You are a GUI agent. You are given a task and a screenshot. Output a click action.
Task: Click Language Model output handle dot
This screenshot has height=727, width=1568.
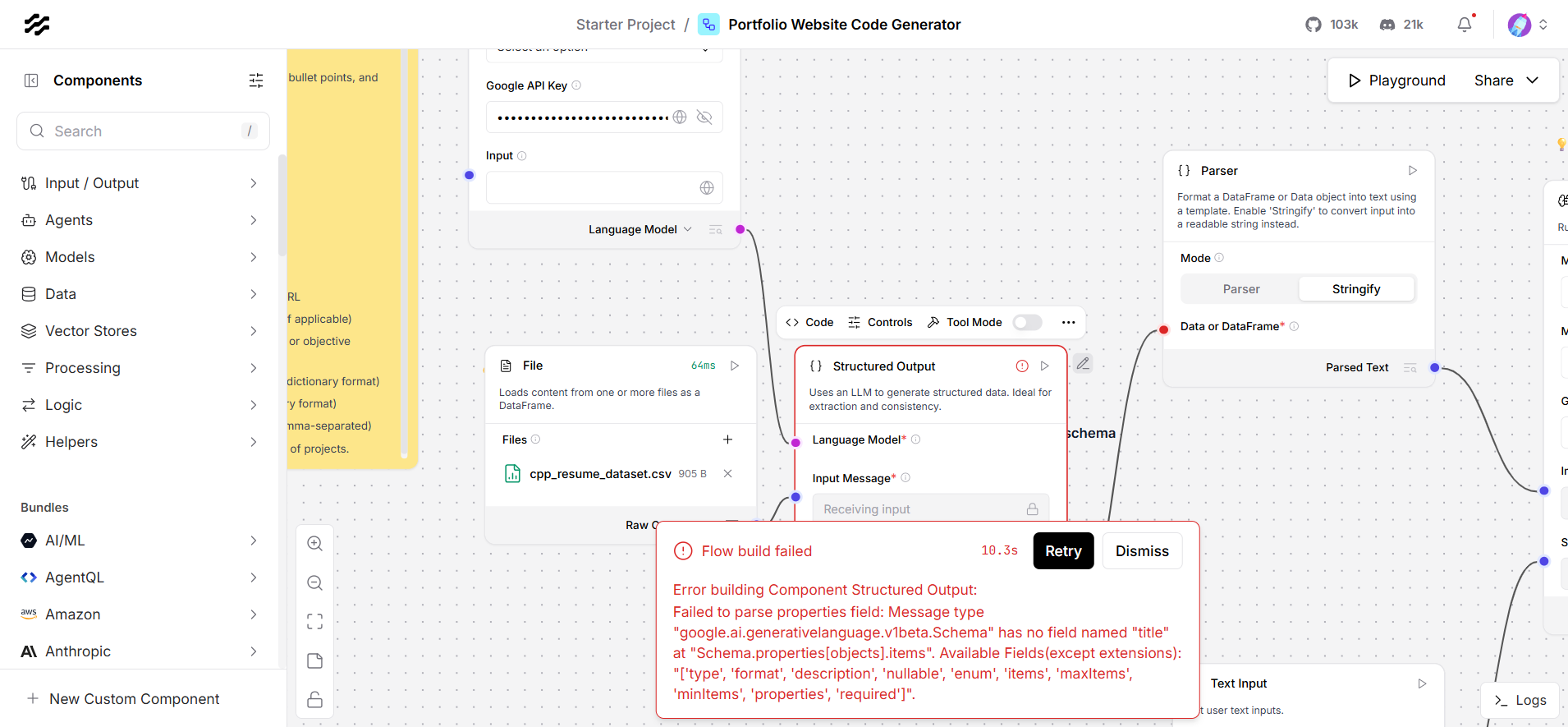coord(740,230)
